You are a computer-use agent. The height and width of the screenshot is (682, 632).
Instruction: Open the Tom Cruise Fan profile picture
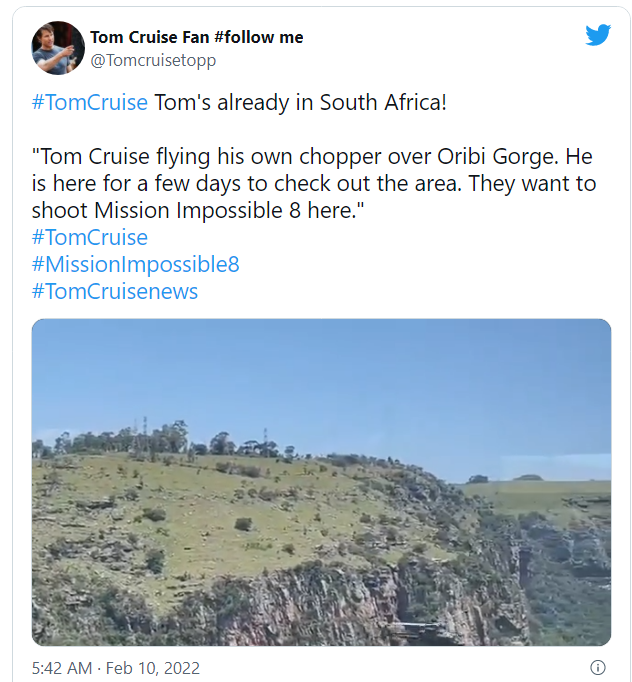click(58, 48)
